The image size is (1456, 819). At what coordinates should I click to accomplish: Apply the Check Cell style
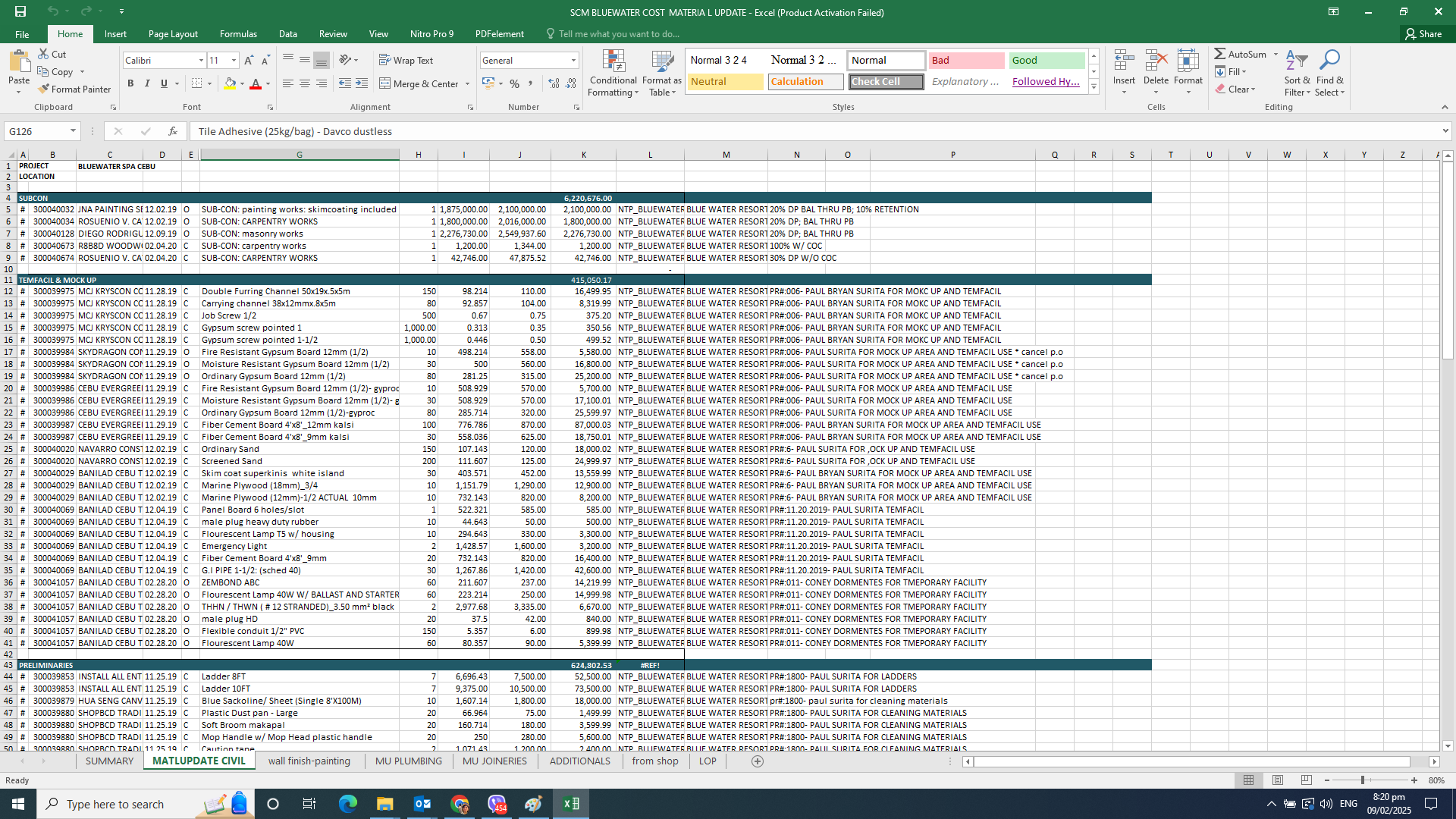click(886, 81)
